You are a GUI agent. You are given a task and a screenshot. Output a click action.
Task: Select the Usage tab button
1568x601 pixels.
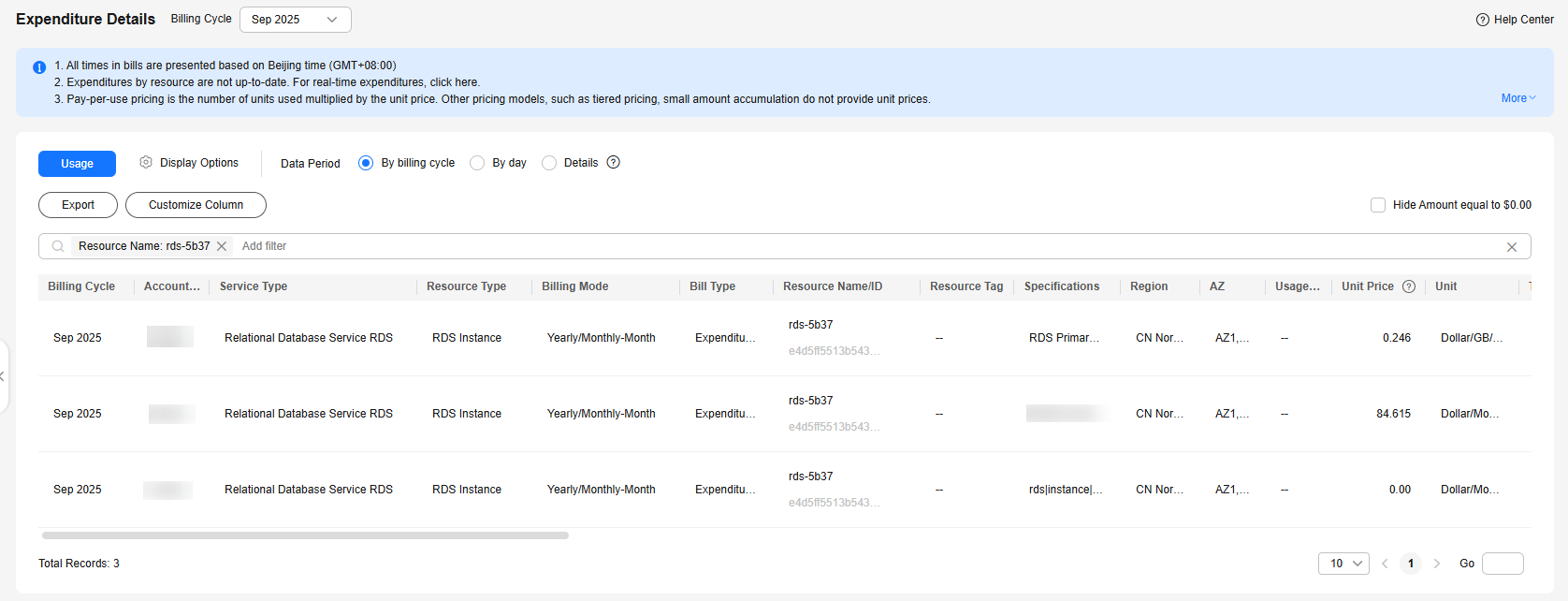pos(77,164)
